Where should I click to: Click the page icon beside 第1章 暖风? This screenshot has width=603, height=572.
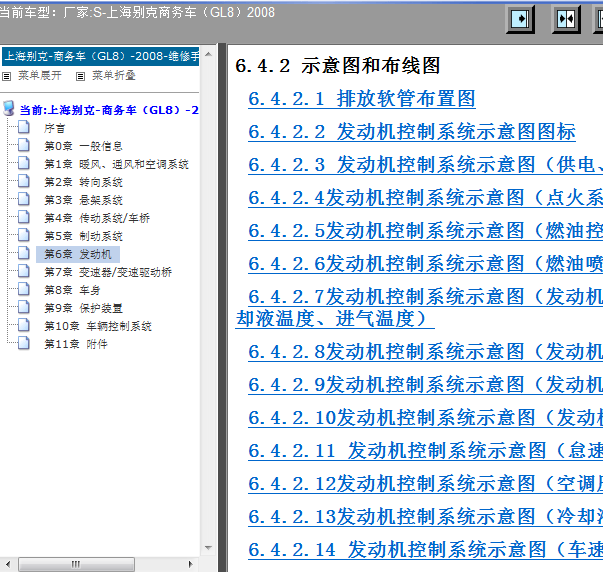pyautogui.click(x=24, y=163)
